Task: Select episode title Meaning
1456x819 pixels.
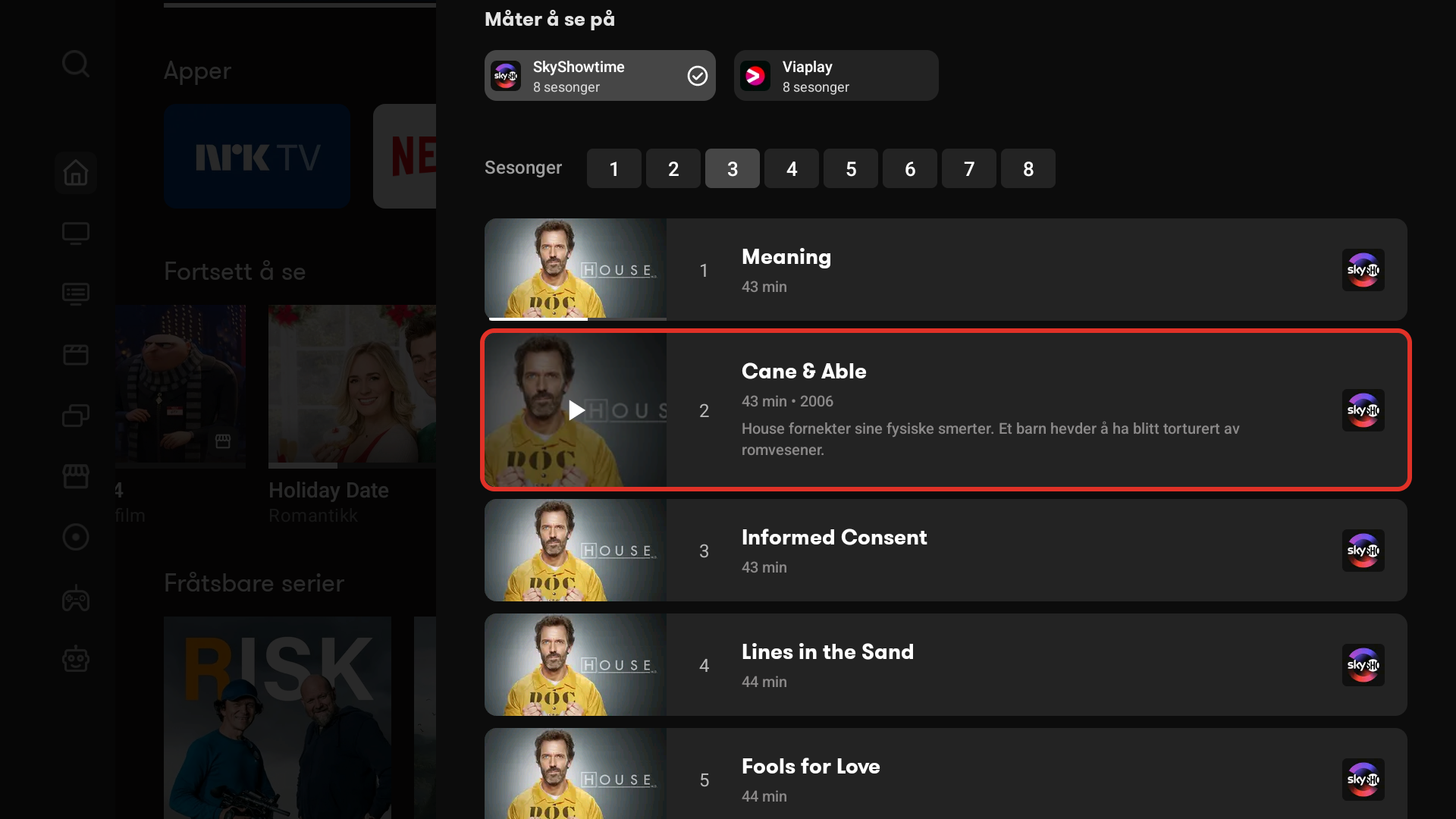Action: click(786, 257)
